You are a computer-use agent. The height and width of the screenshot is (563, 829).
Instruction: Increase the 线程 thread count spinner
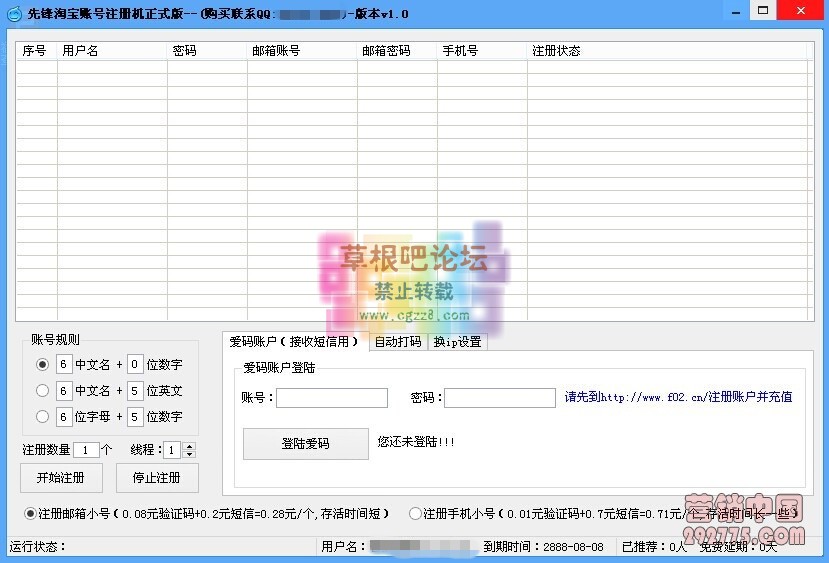(189, 446)
